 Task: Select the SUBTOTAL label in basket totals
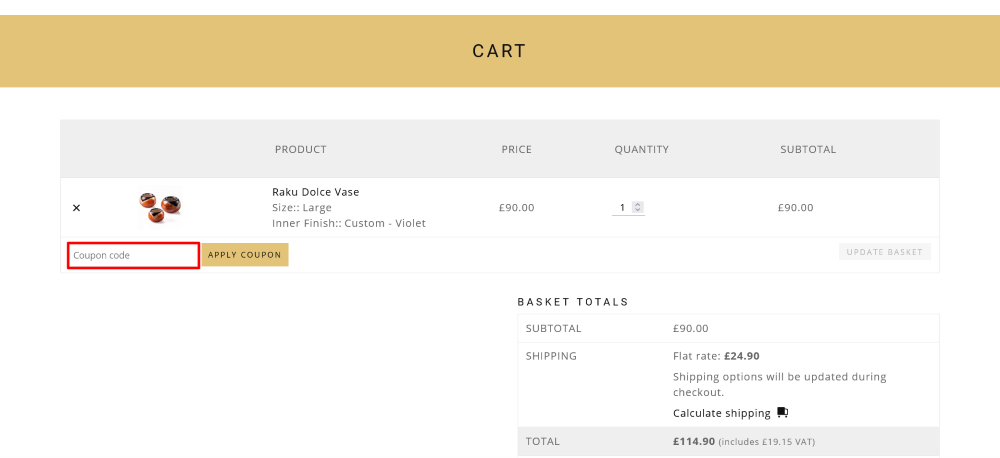coord(554,329)
